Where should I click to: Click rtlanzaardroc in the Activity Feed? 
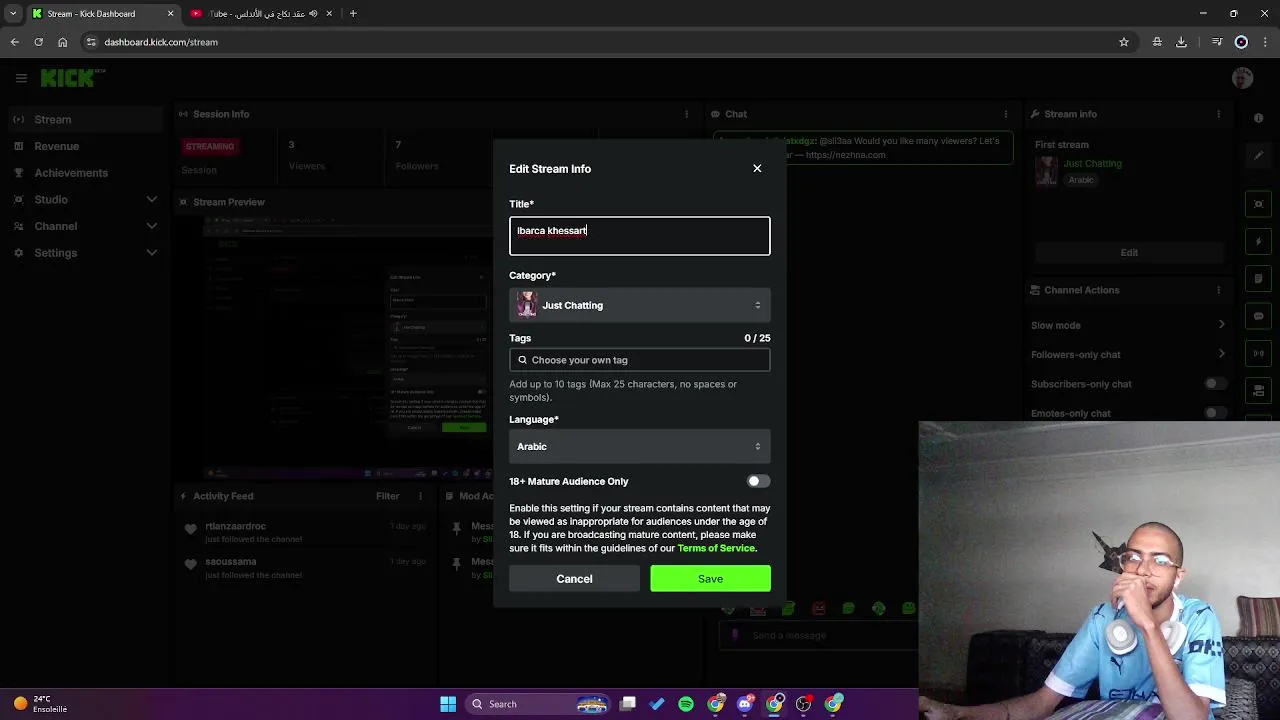coord(235,526)
